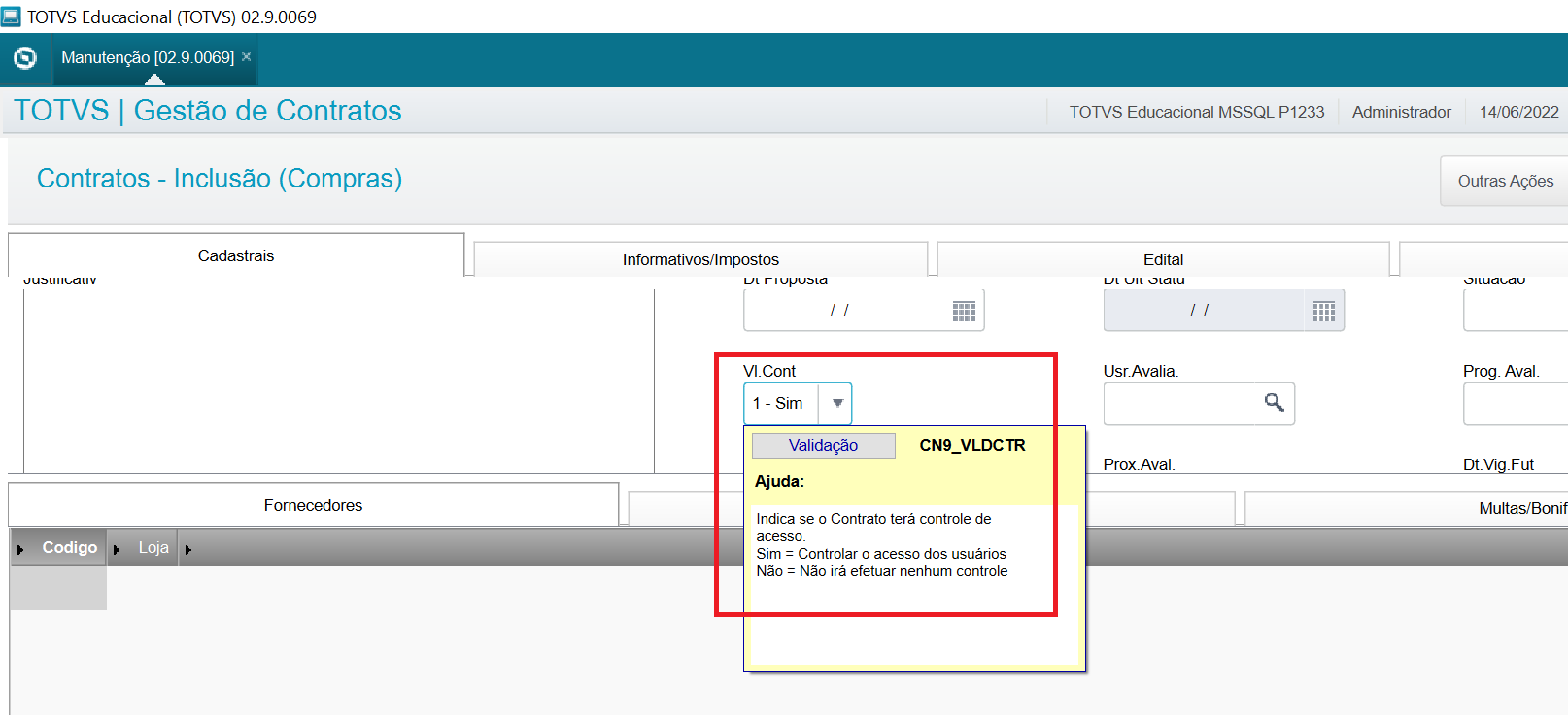Open calendar picker for Dt Proposta
Screen dimensions: 1568x715
964,311
